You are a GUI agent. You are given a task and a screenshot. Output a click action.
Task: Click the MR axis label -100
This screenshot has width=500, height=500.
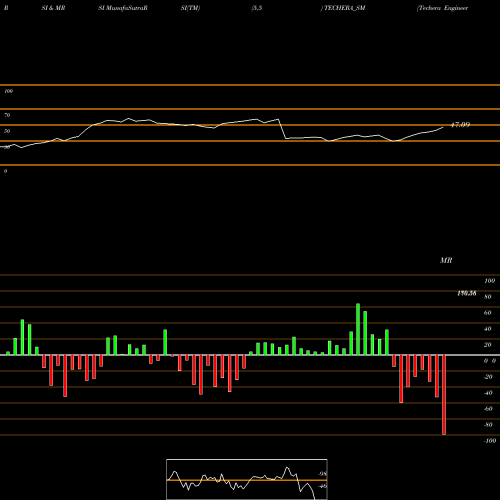click(490, 441)
